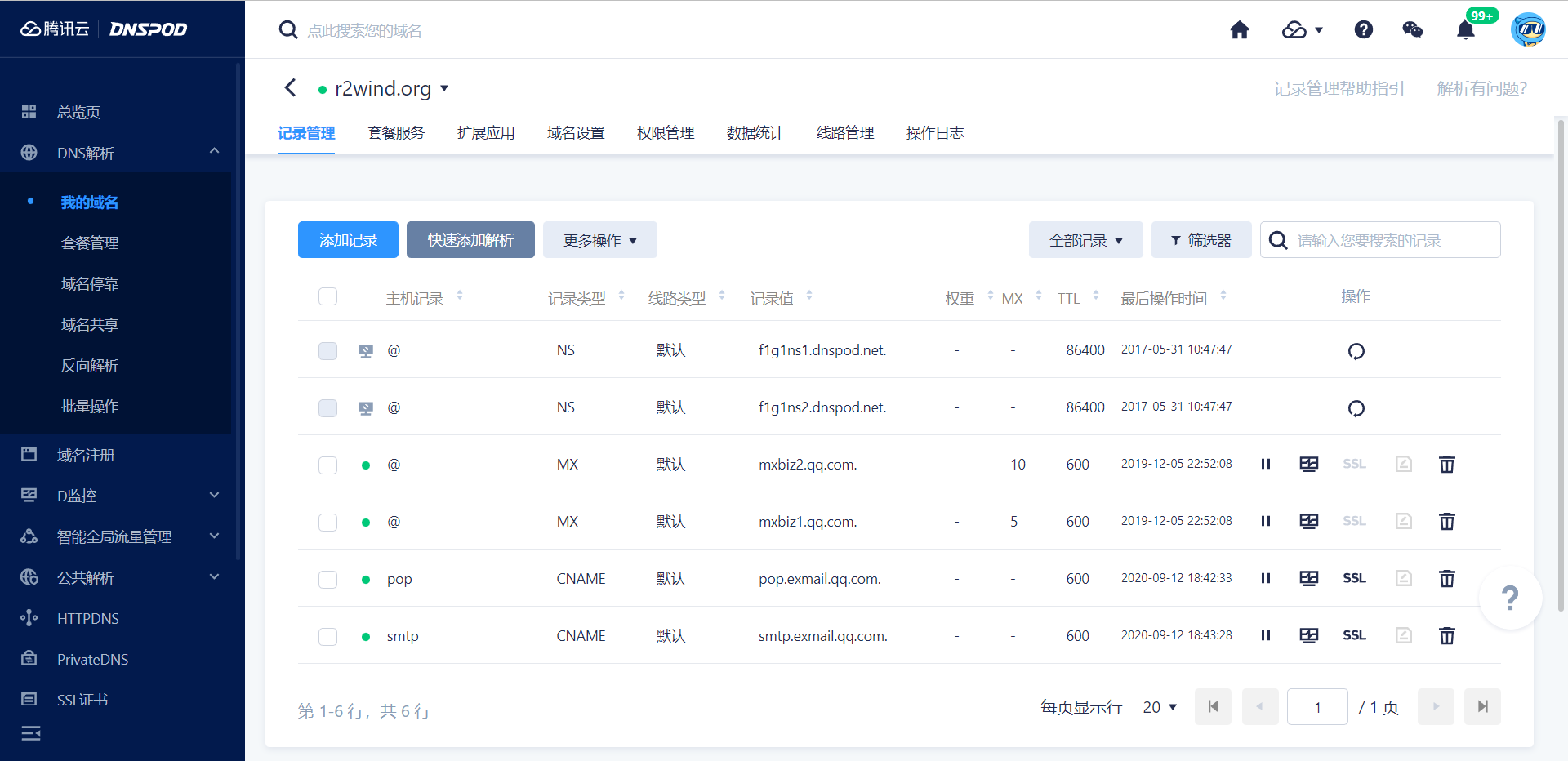1568x761 pixels.
Task: Click the page's vertical scrollbar
Action: coord(1561,365)
